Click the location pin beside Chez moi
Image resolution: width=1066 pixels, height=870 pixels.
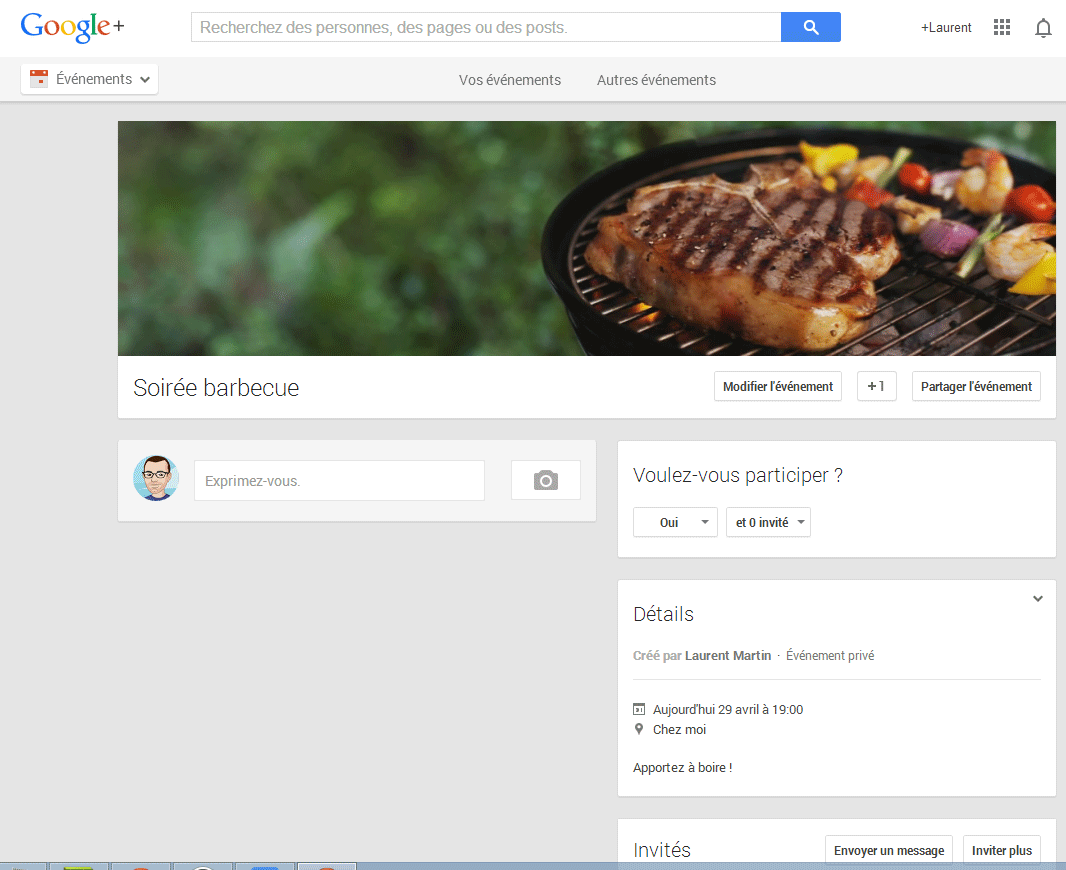click(638, 729)
